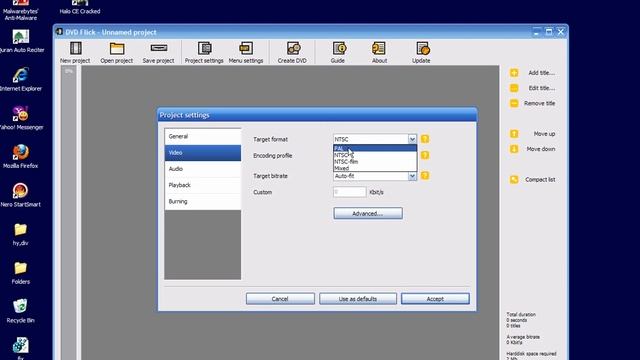Switch to the General settings tab
This screenshot has width=640, height=360.
[x=203, y=136]
